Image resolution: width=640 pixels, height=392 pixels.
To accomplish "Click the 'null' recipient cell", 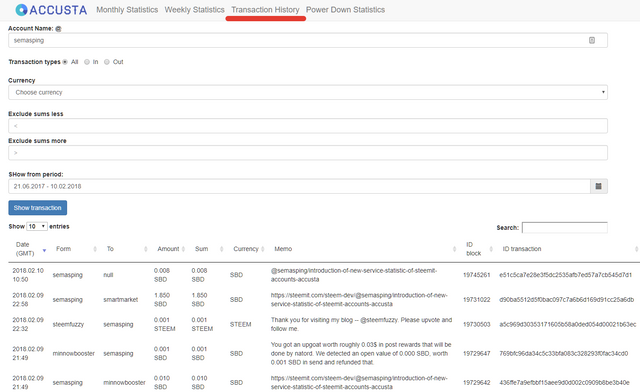I will [108, 275].
